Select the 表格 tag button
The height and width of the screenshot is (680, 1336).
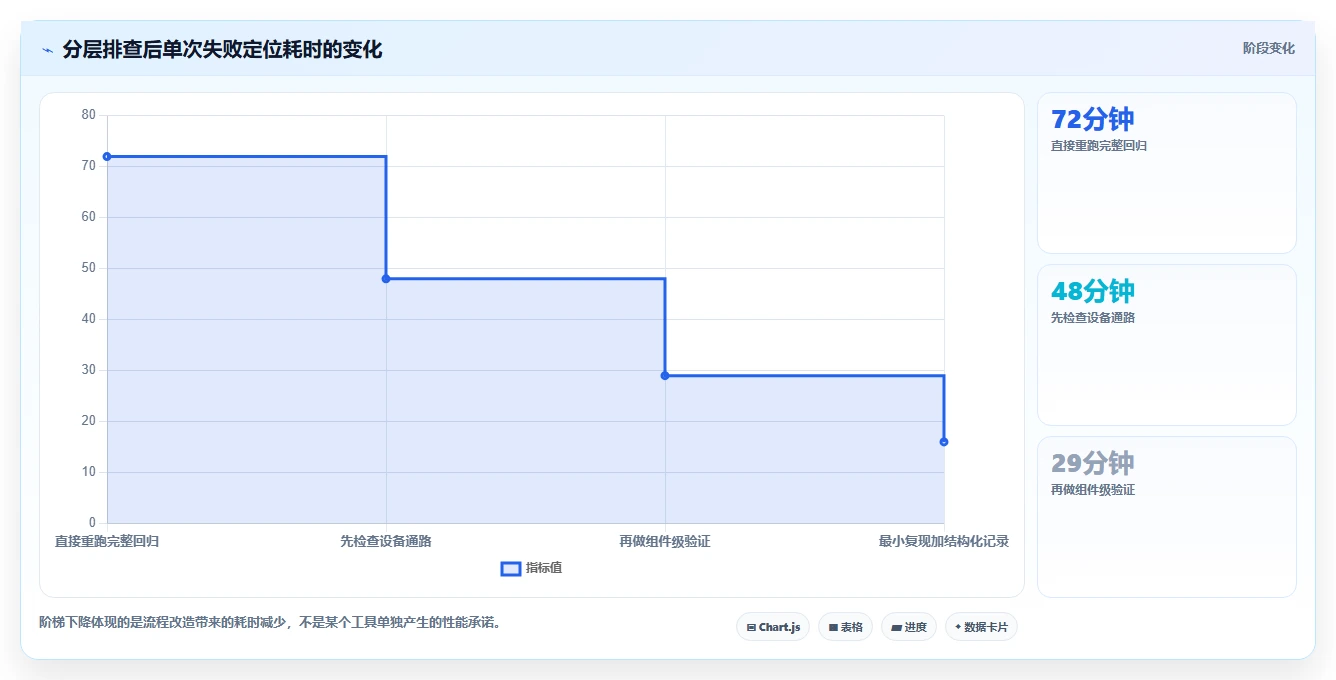click(x=845, y=627)
